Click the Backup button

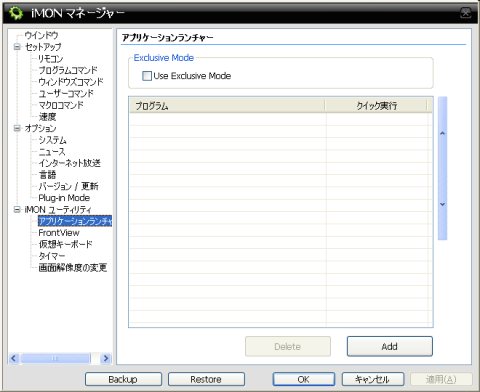123,379
